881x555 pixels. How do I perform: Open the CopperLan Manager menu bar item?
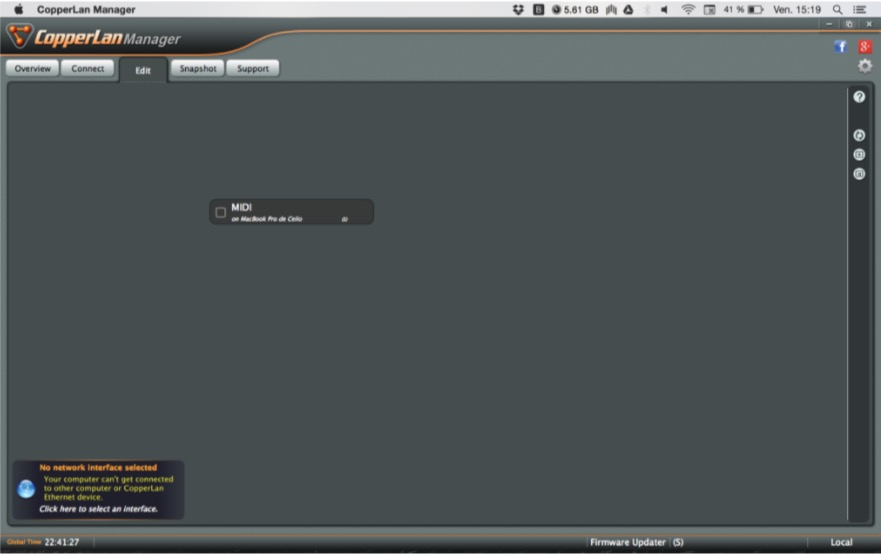click(x=86, y=9)
